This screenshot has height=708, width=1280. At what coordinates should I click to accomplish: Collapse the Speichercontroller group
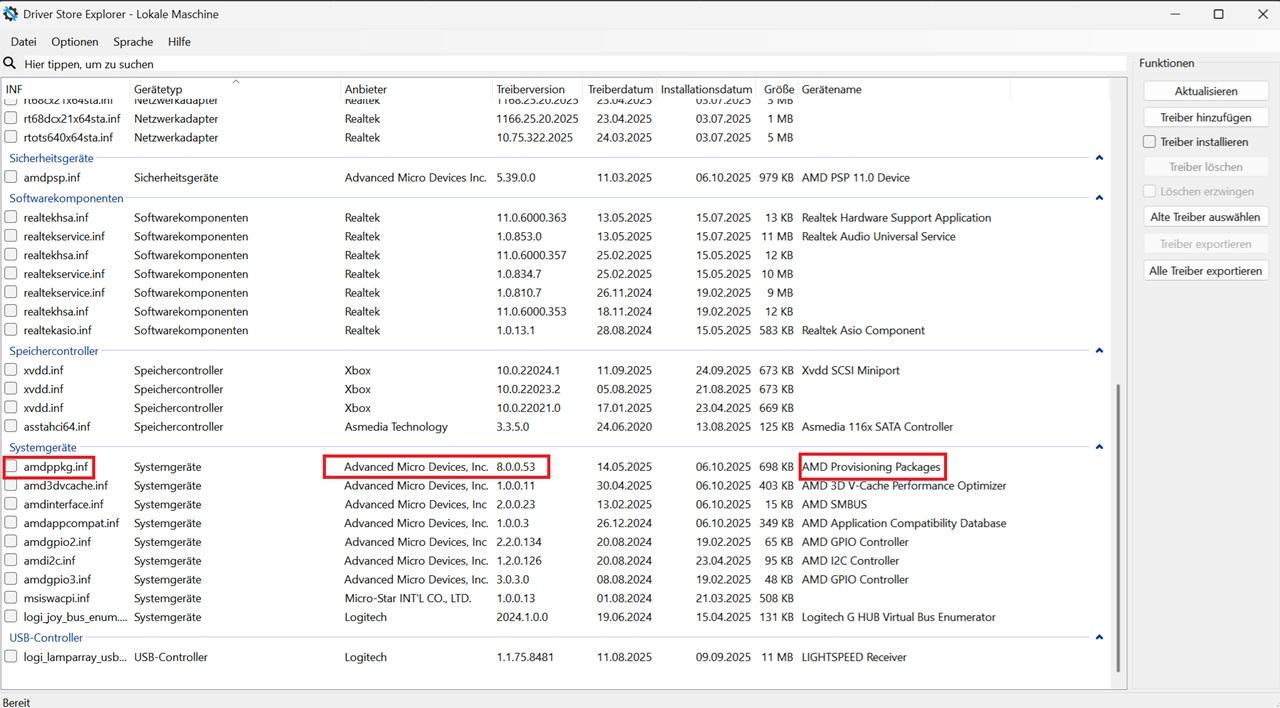tap(1099, 351)
